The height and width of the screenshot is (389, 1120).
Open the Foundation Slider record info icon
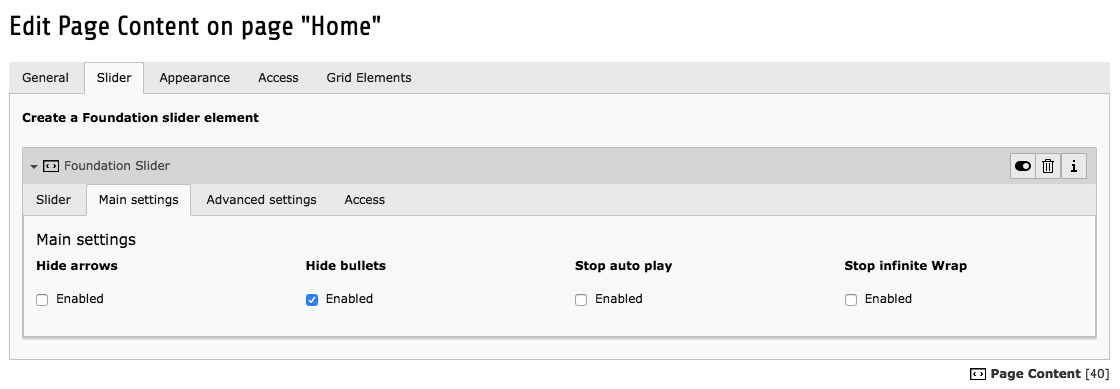[1074, 166]
